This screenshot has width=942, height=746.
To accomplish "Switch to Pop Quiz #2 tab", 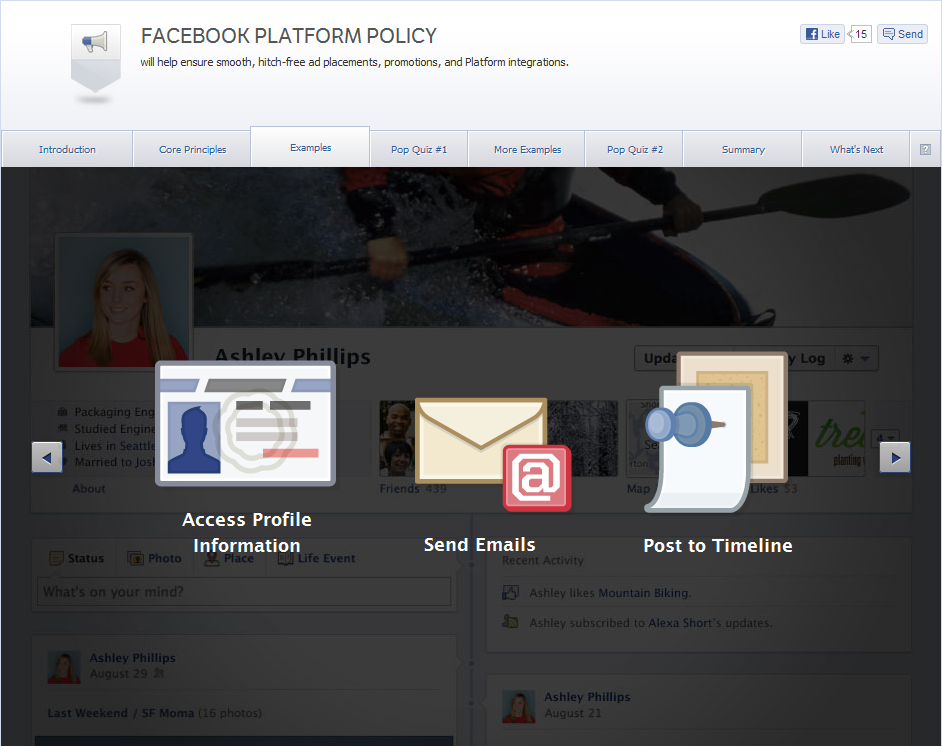I will tap(635, 150).
